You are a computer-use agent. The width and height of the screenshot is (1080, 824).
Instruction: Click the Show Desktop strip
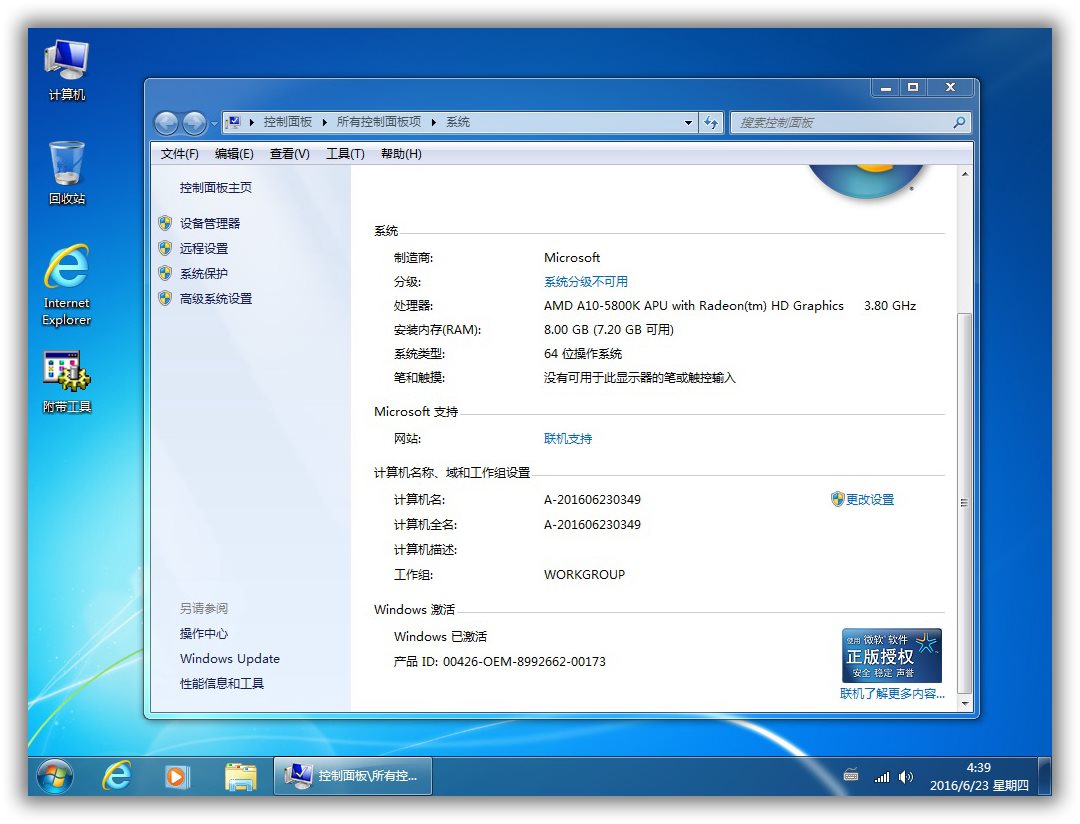(x=1045, y=776)
